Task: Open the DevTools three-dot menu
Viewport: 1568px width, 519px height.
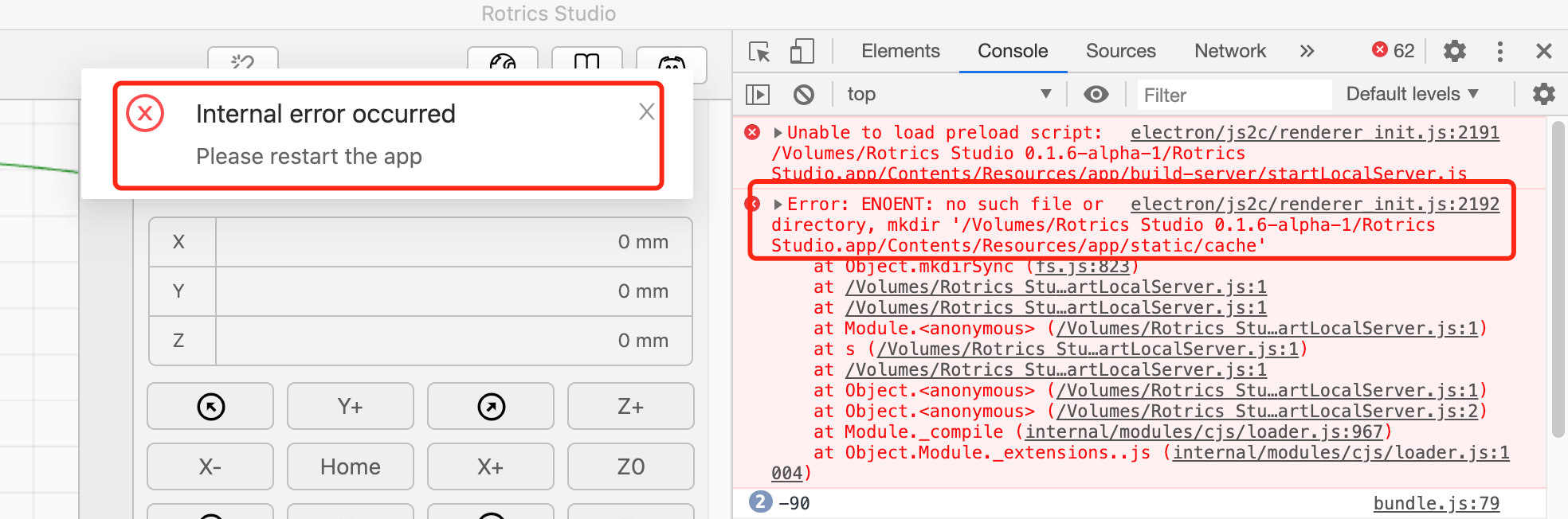Action: (1500, 51)
